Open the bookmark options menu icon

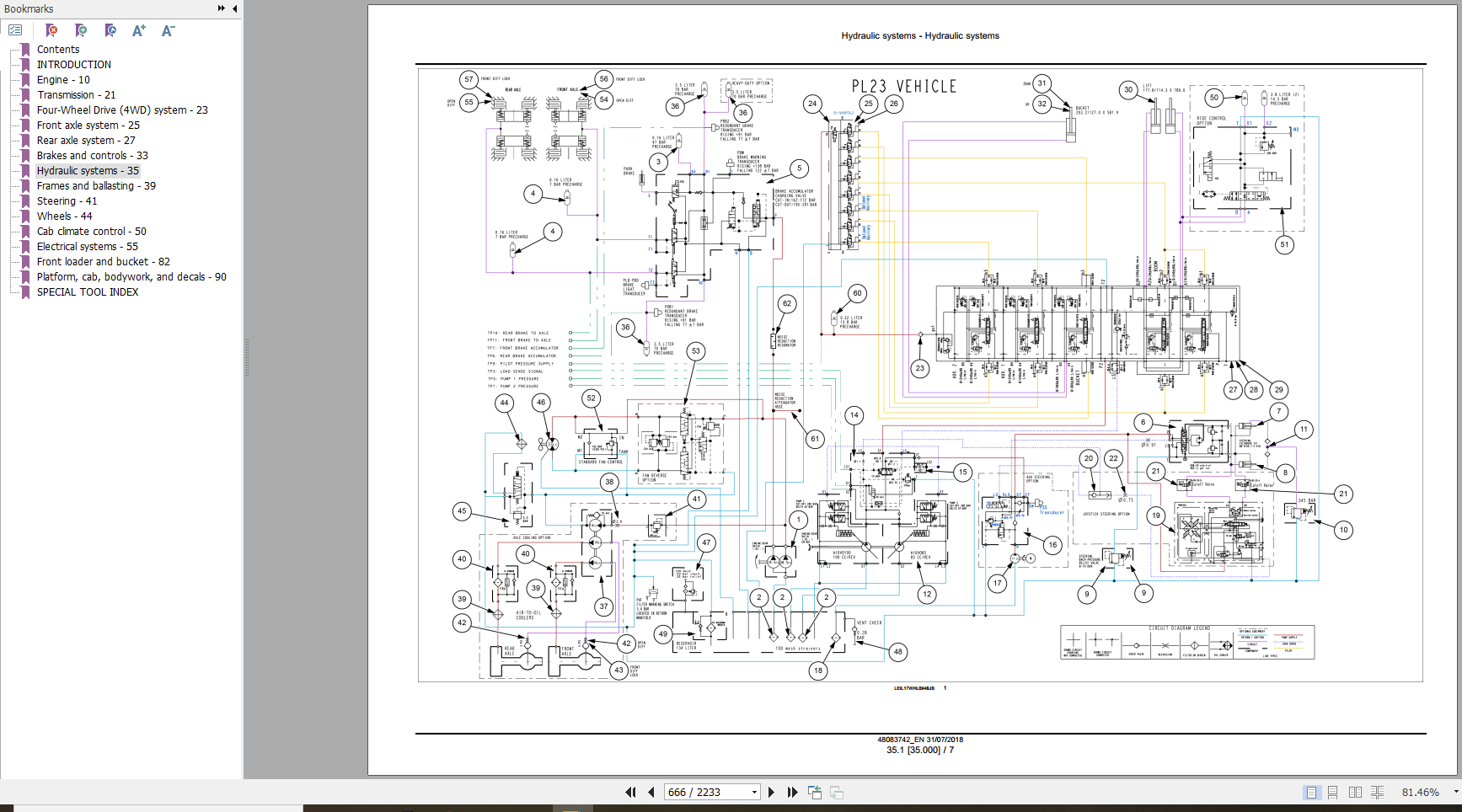click(x=15, y=30)
